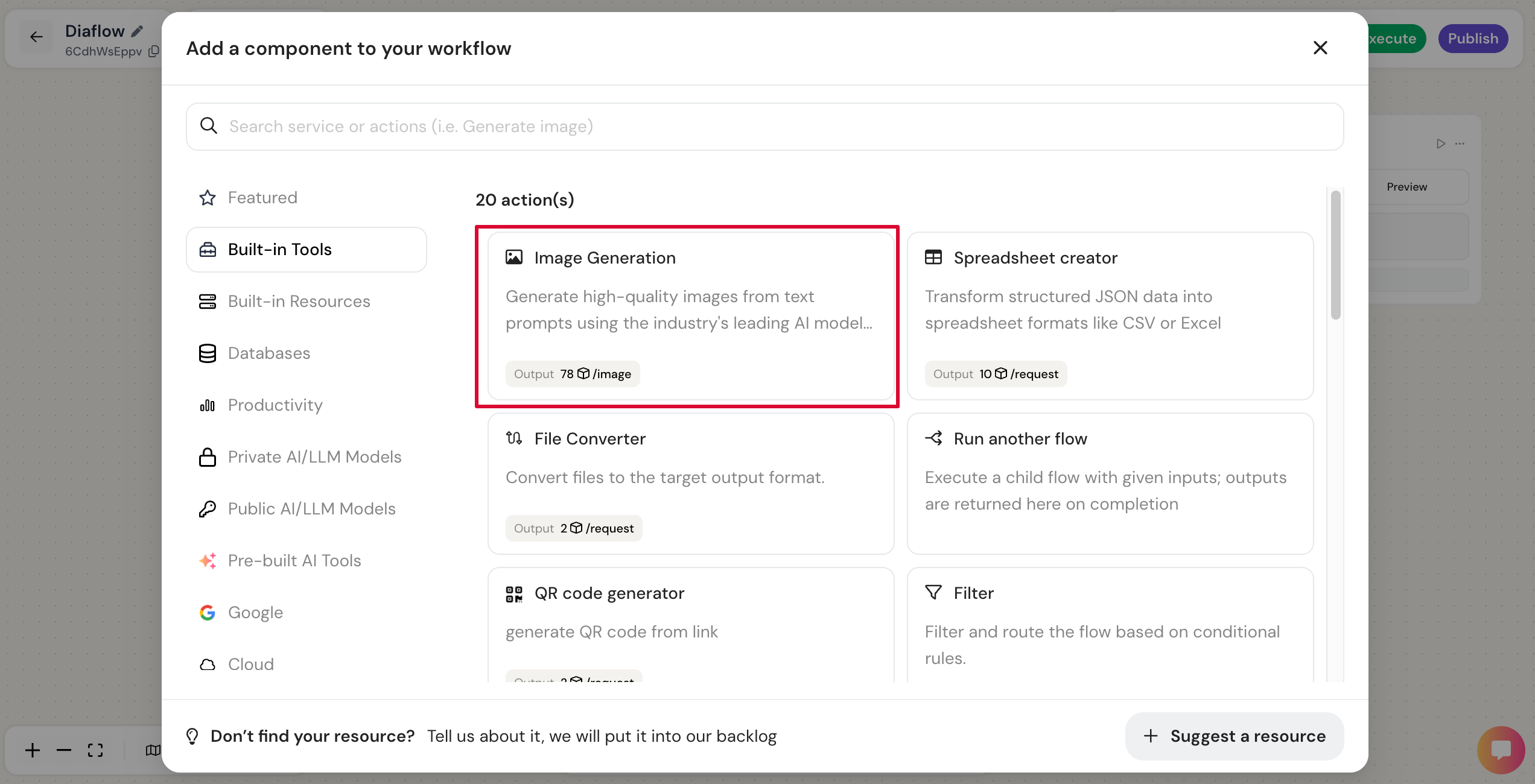The image size is (1535, 784).
Task: Select the Spreadsheet creator action card
Action: point(1110,316)
